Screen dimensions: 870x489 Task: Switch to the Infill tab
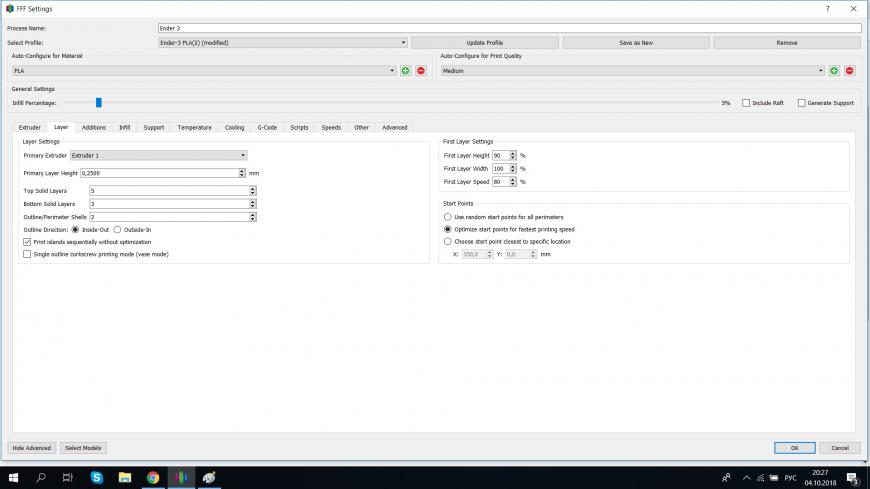point(125,128)
